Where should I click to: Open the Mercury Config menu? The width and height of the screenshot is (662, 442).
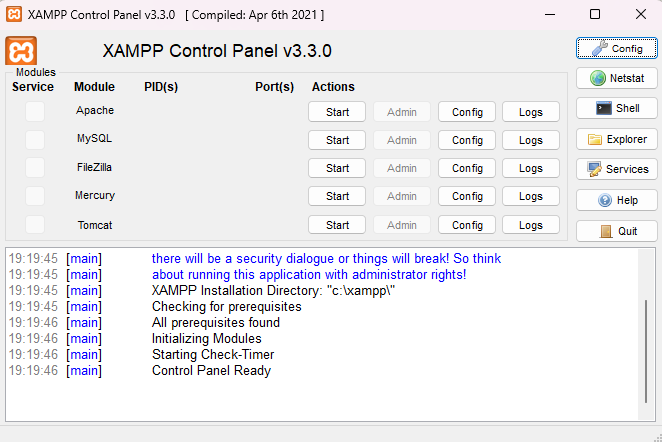click(x=467, y=196)
